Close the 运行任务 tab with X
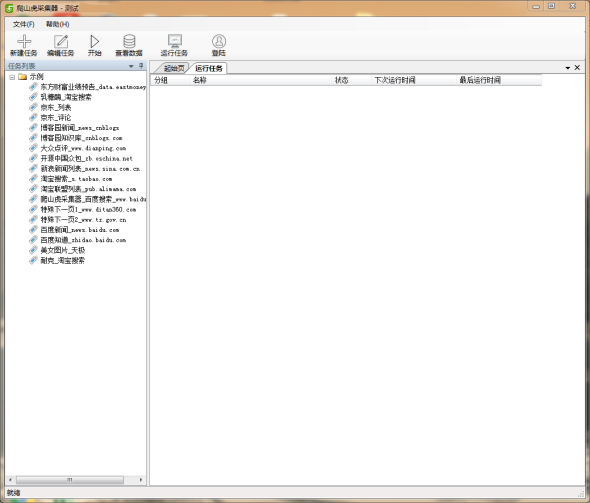 click(x=577, y=68)
